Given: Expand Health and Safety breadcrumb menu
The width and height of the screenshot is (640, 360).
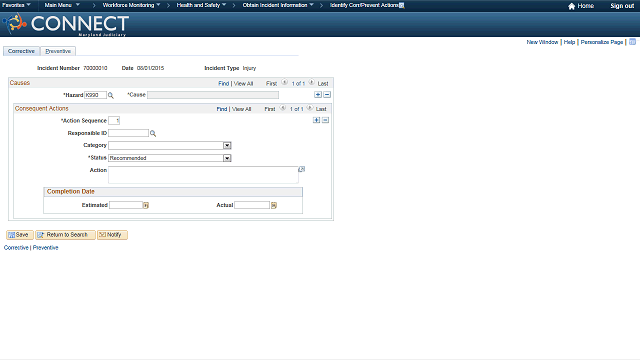Looking at the screenshot, I should pyautogui.click(x=201, y=5).
